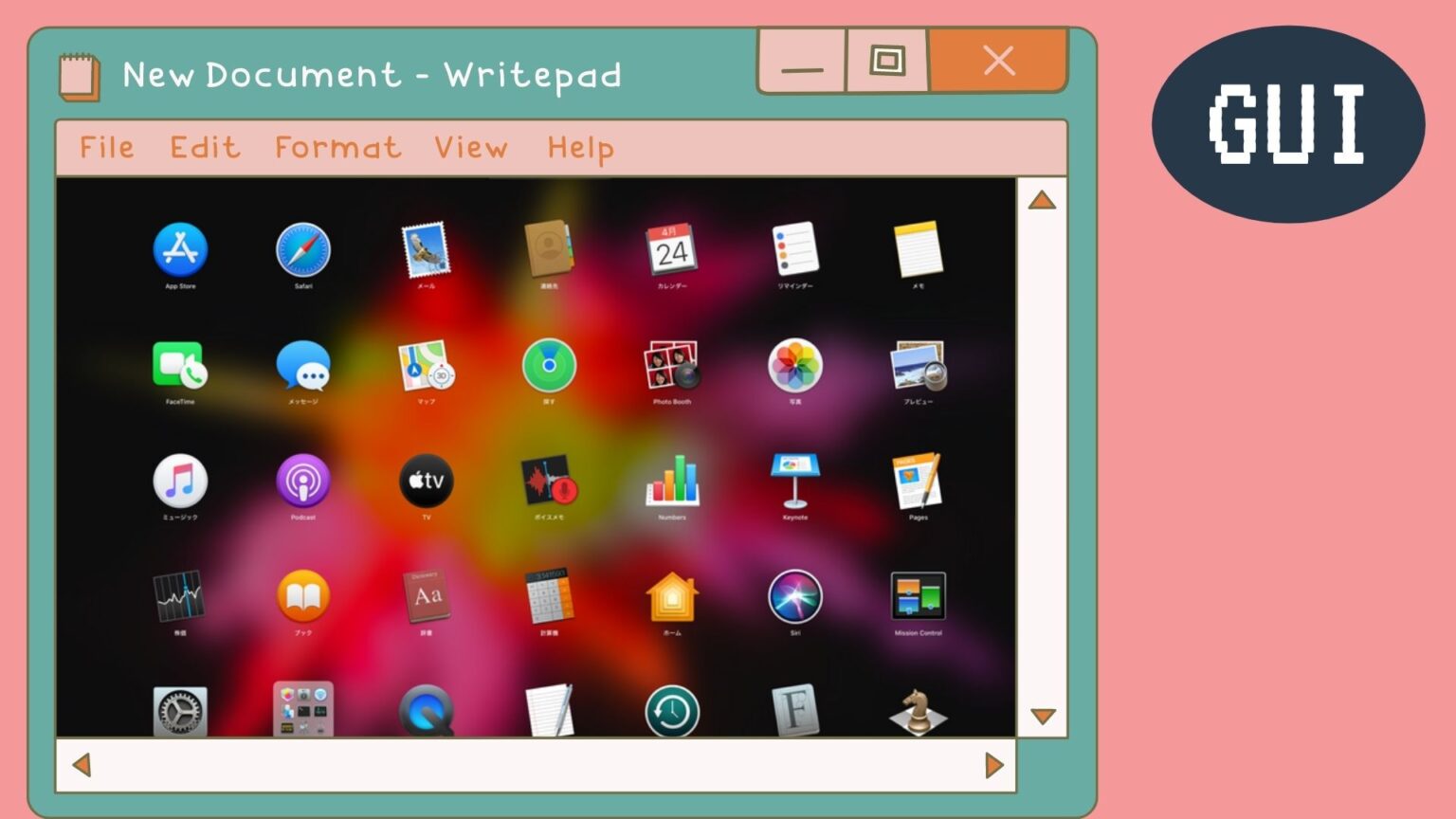Image resolution: width=1456 pixels, height=819 pixels.
Task: Open the green Find My icon
Action: click(549, 365)
